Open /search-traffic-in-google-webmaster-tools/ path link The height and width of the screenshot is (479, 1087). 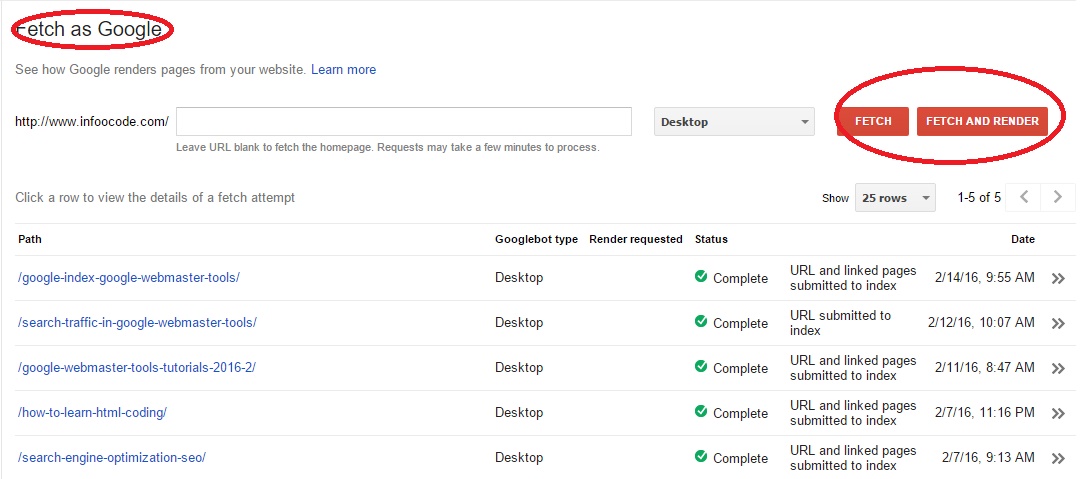(137, 323)
